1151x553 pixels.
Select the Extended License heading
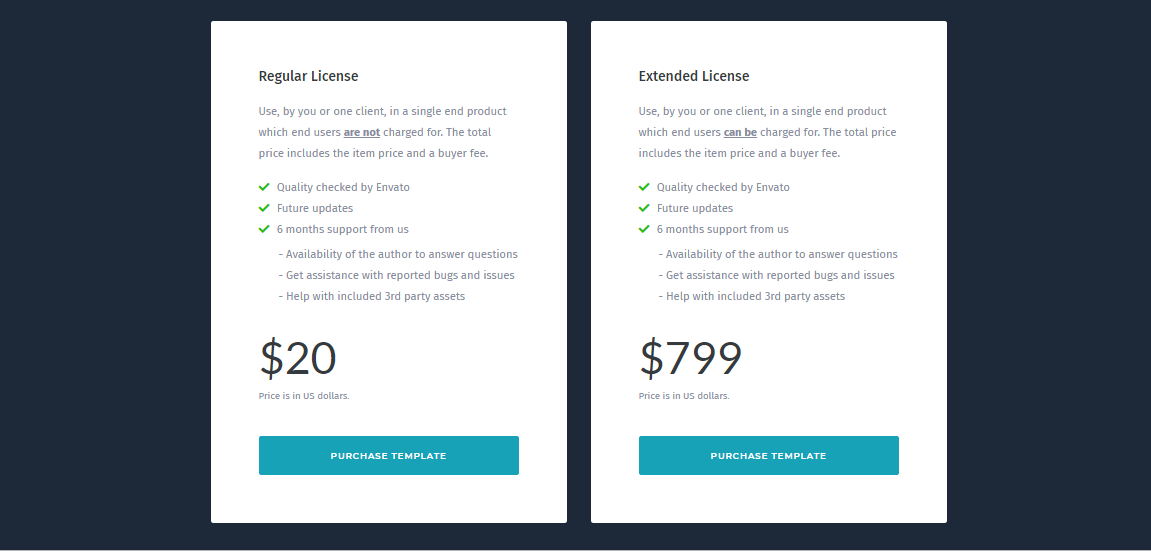pos(694,76)
